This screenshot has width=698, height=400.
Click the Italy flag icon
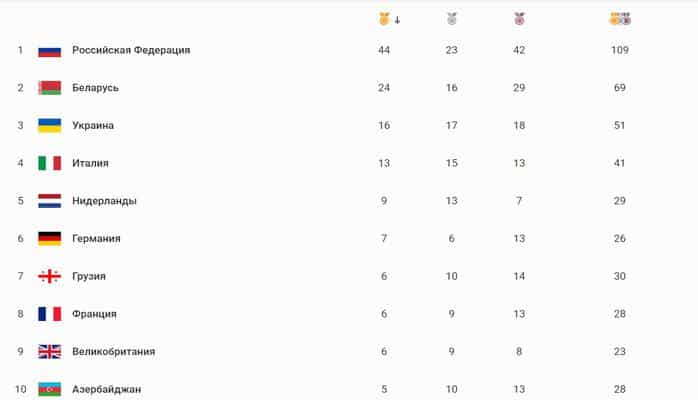point(49,163)
